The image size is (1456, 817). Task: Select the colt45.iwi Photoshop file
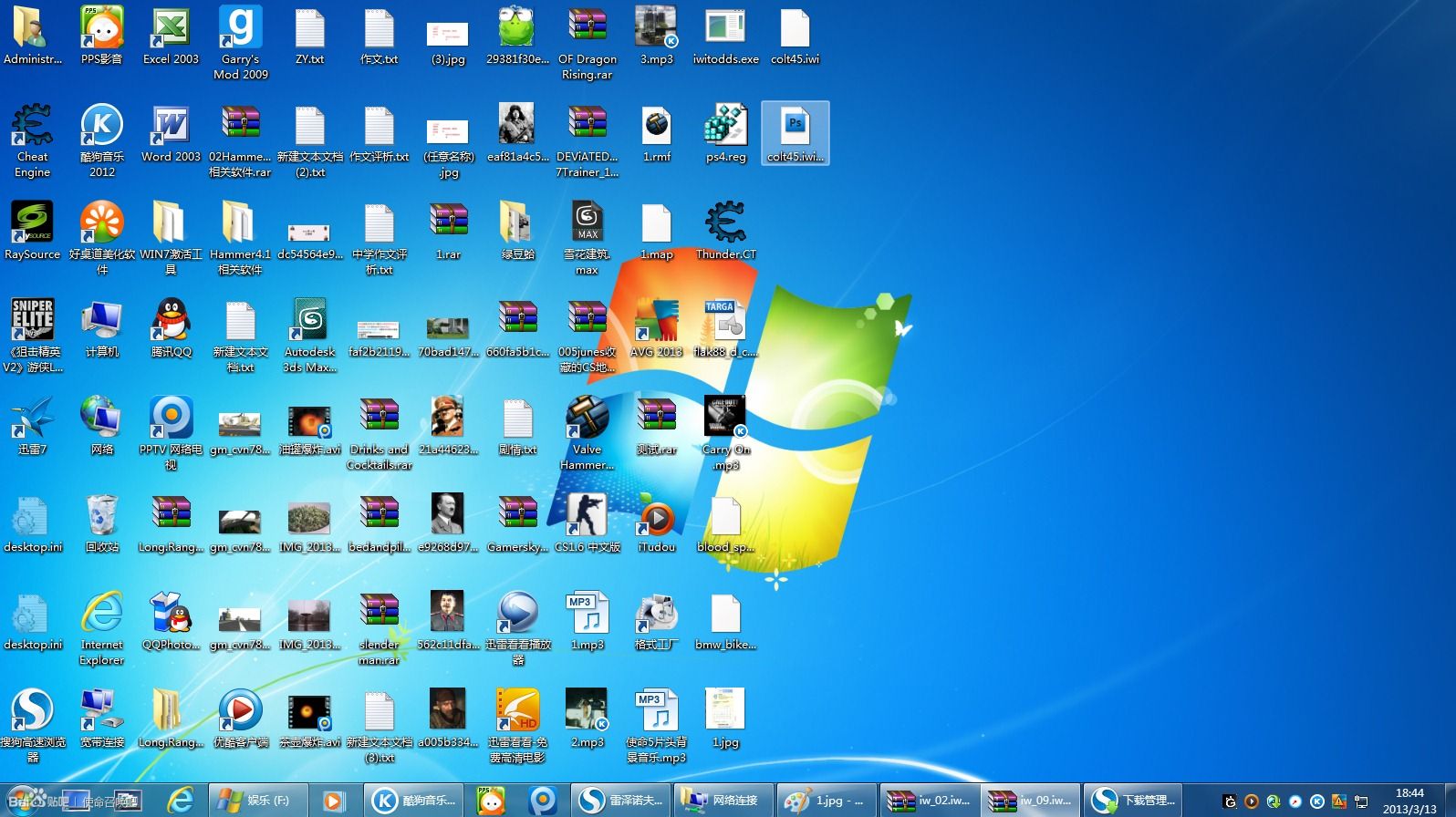pos(795,134)
